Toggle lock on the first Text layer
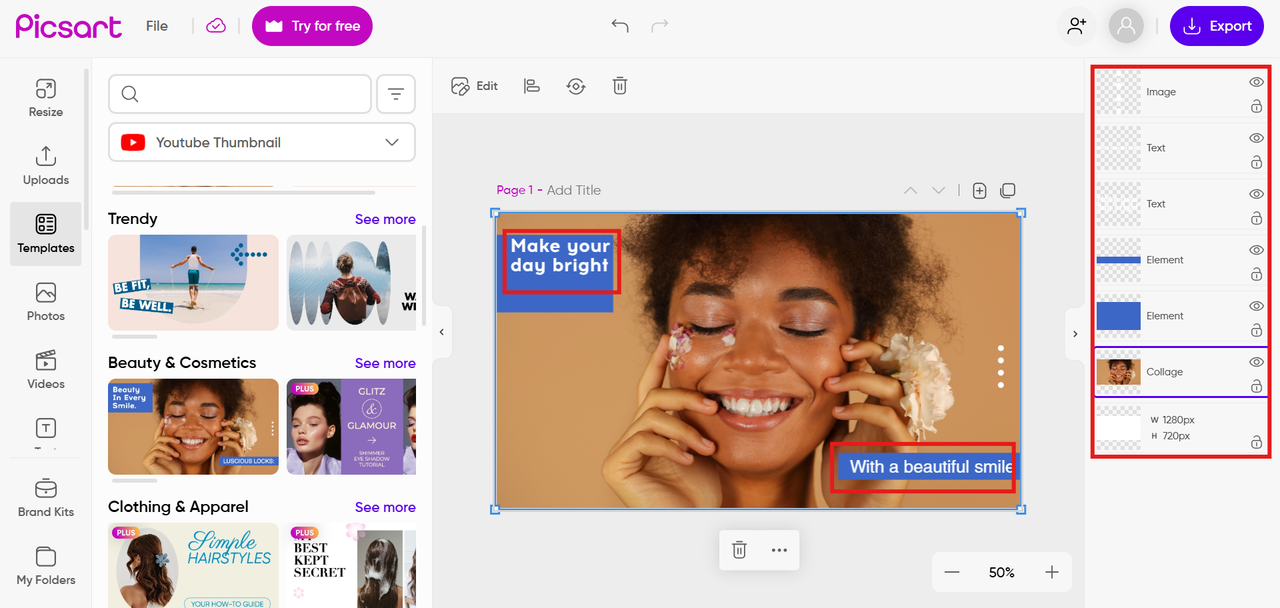Image resolution: width=1280 pixels, height=608 pixels. [1256, 162]
